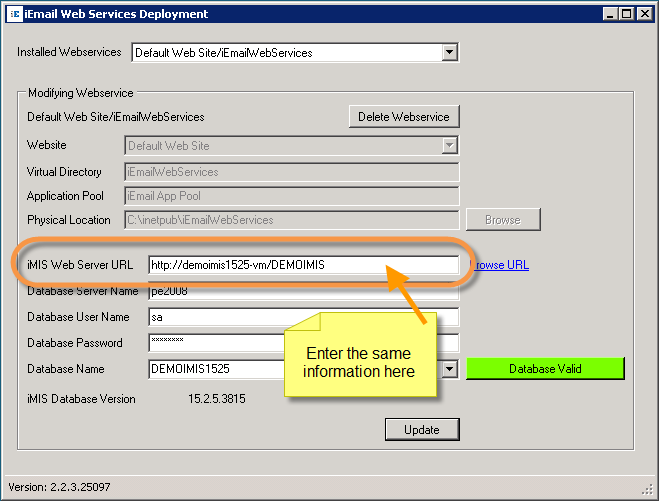Click the green Database Valid button
Viewport: 659px width, 501px height.
click(x=545, y=369)
